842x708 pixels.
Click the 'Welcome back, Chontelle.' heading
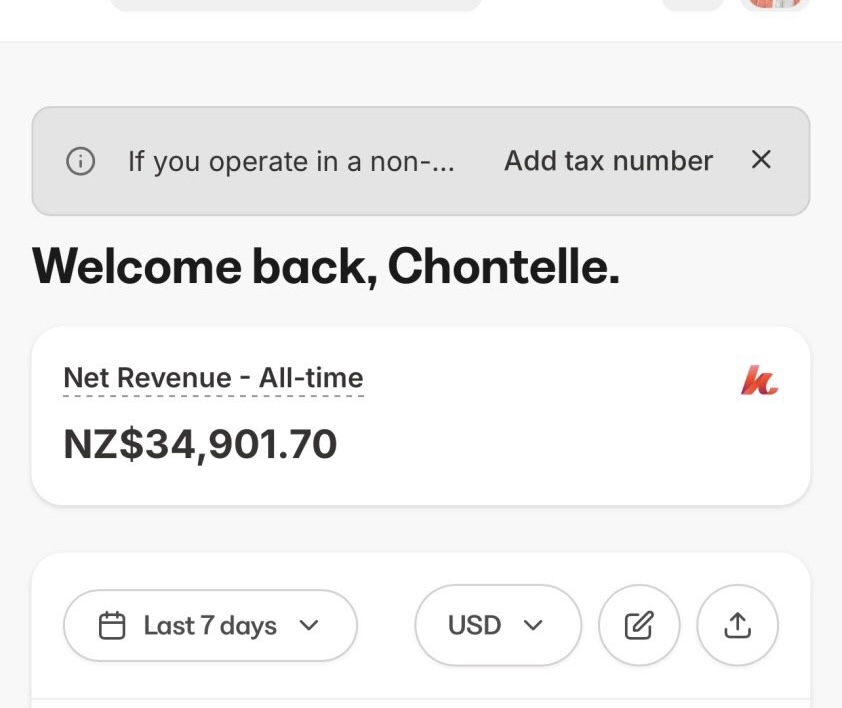(326, 266)
